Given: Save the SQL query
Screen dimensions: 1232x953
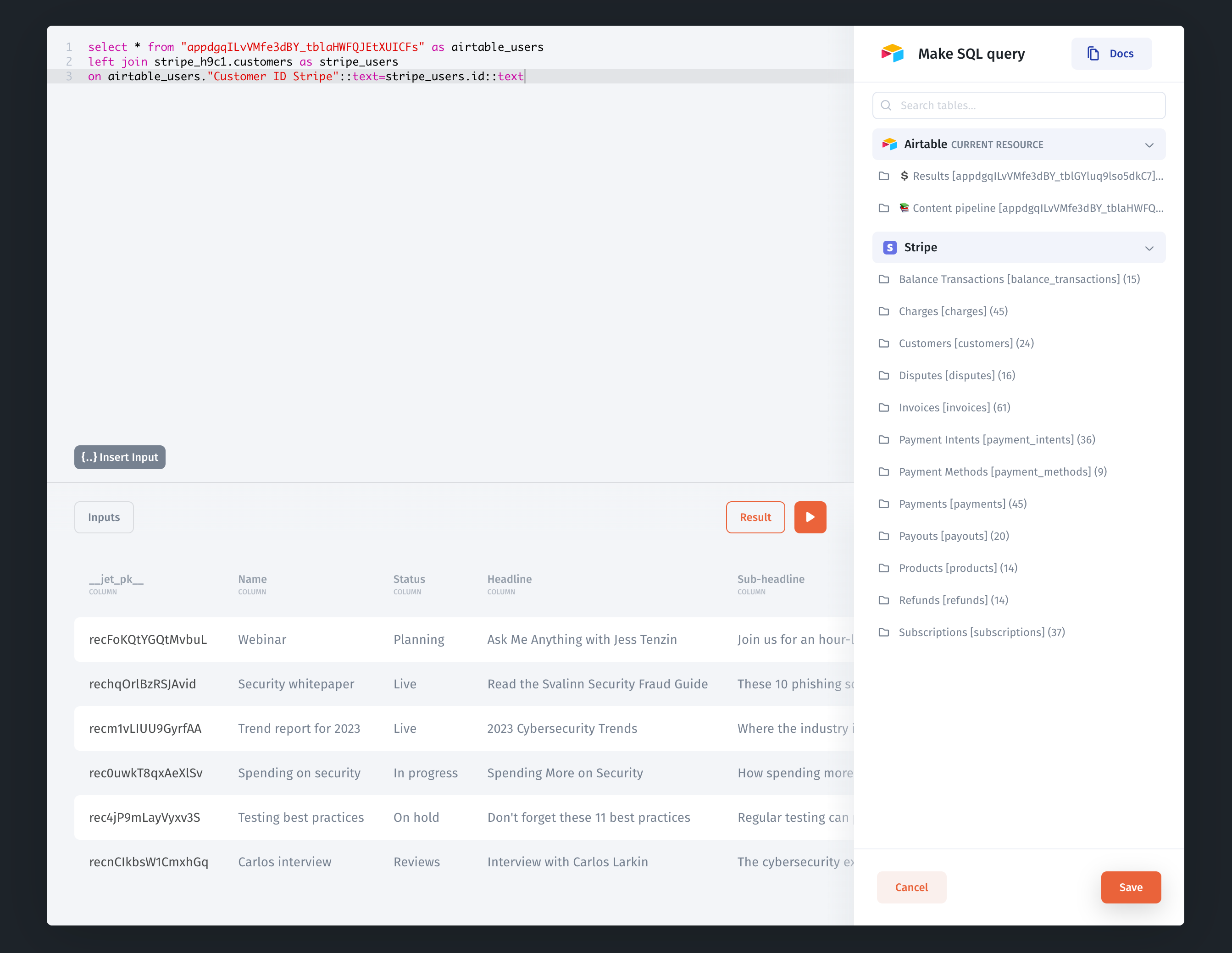Looking at the screenshot, I should [x=1131, y=887].
